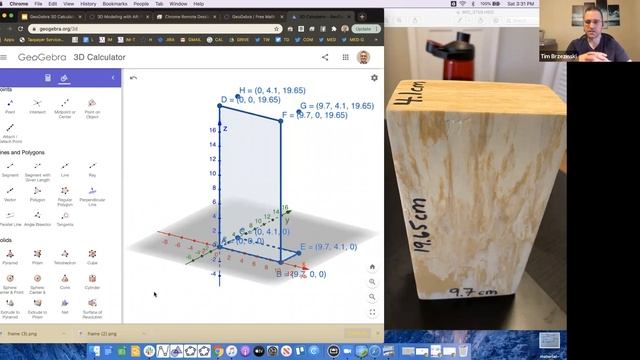This screenshot has width=640, height=360.
Task: Select the Regular Polygon tool
Action: coord(65,196)
